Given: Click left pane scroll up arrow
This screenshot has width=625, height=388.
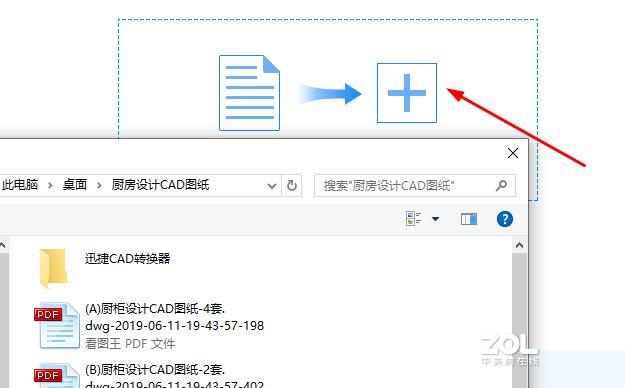Looking at the screenshot, I should (3, 245).
